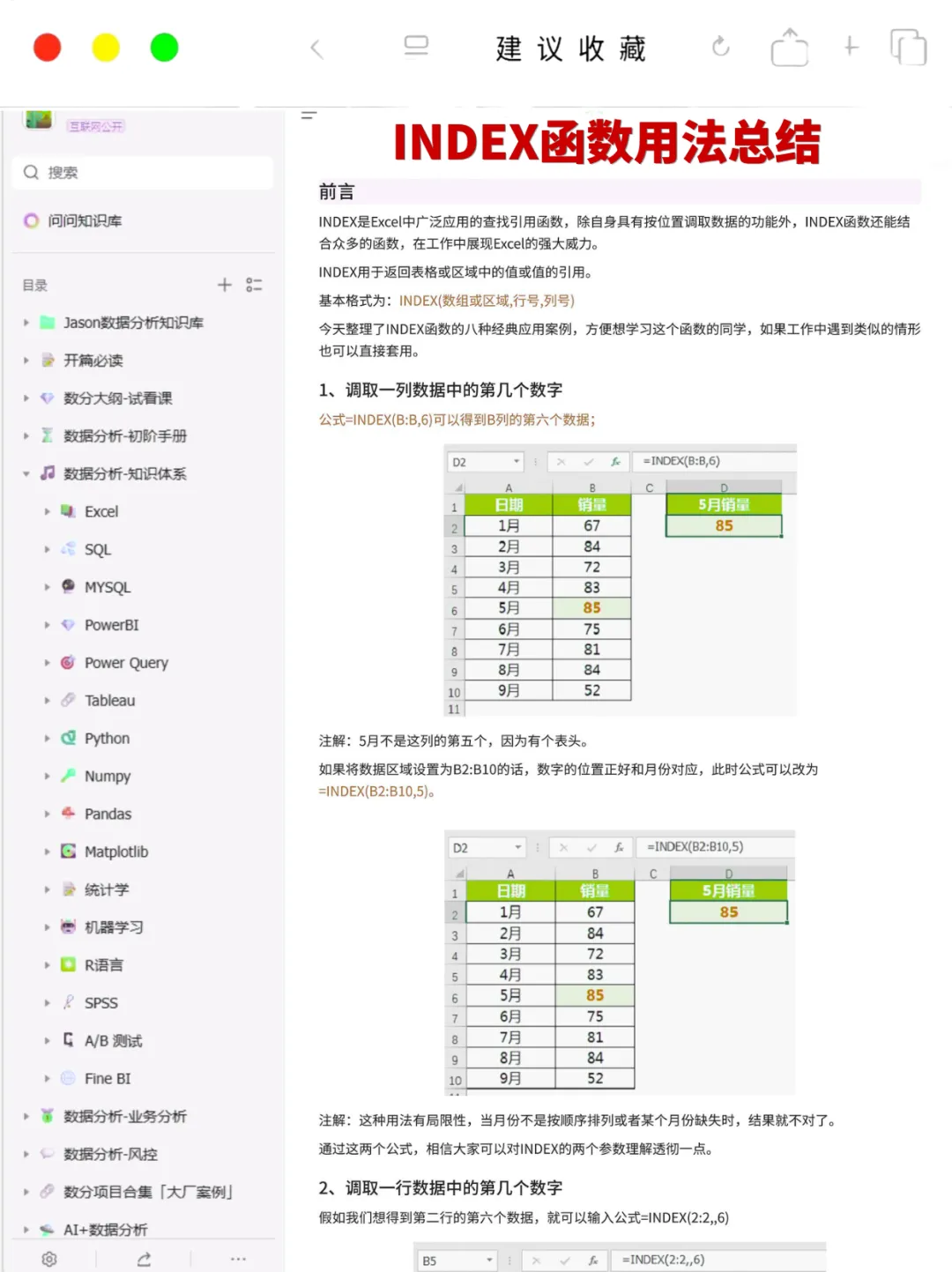
Task: Click the back arrow in the top bar
Action: [x=316, y=48]
